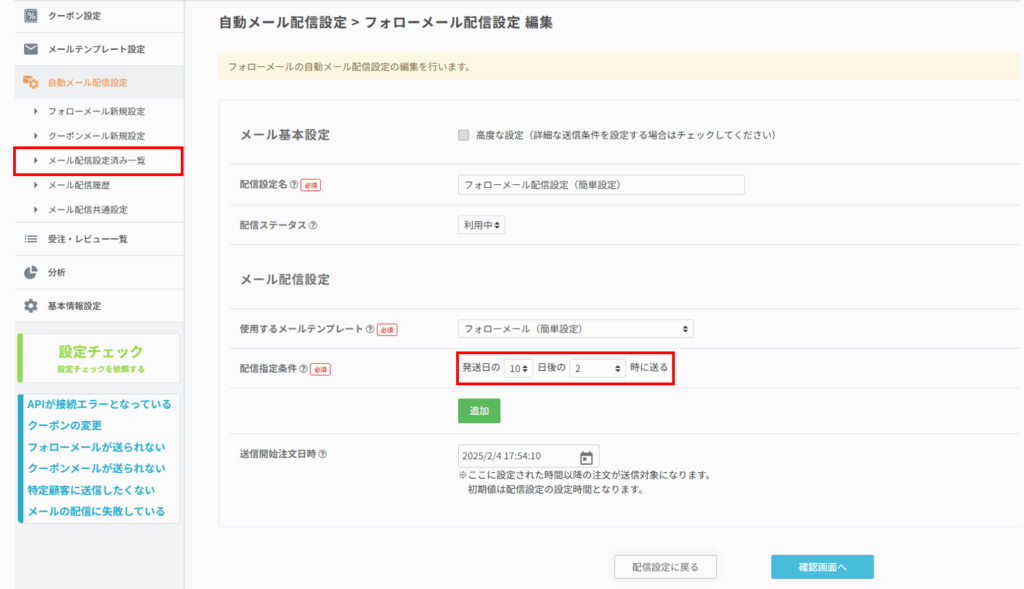
Task: Click the analysis pie chart icon
Action: 30,272
